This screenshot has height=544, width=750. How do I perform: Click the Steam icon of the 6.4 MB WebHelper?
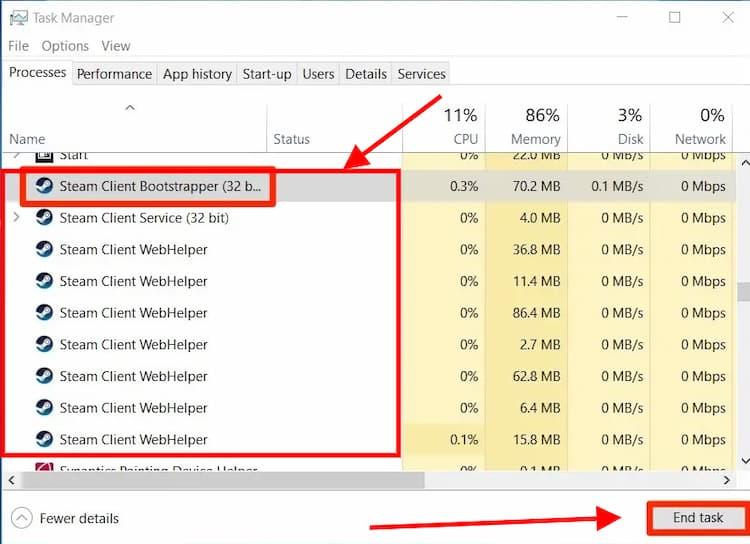pos(44,407)
